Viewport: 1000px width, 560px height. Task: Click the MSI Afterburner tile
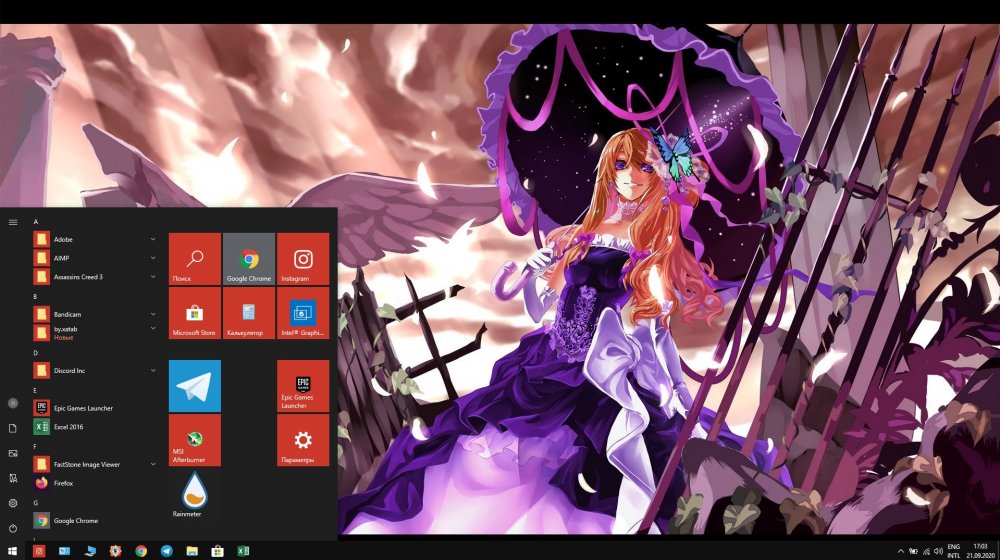pyautogui.click(x=194, y=440)
